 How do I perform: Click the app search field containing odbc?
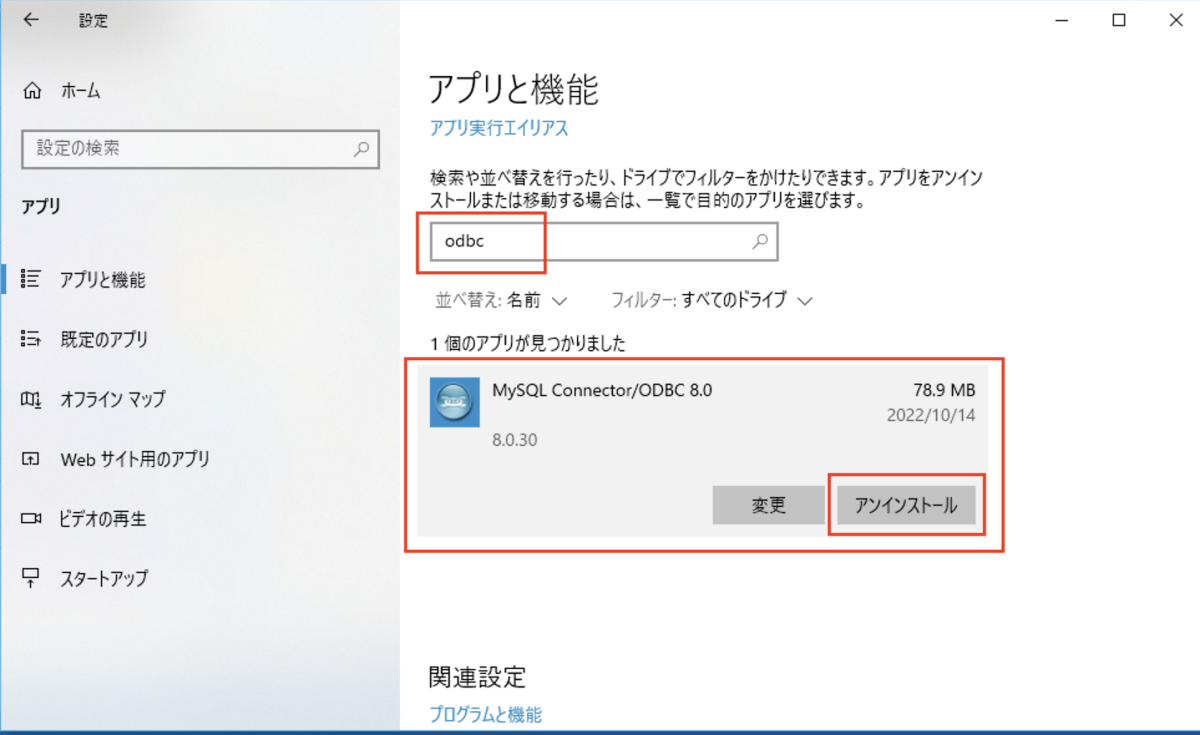[x=603, y=241]
